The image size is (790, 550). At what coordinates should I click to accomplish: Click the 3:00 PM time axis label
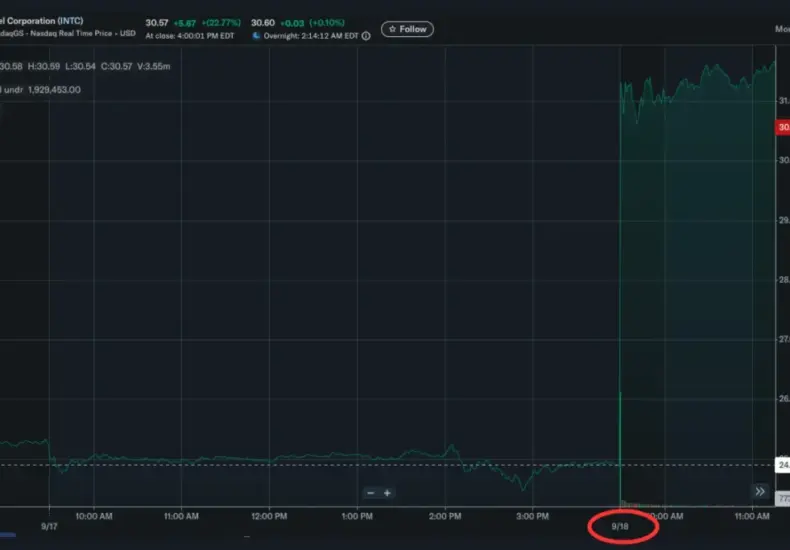(x=533, y=516)
